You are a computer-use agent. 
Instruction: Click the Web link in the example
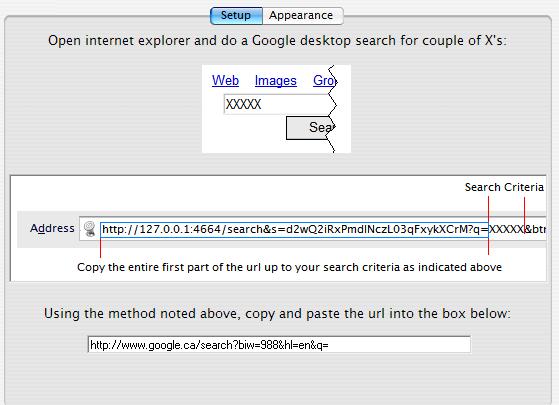tap(225, 81)
